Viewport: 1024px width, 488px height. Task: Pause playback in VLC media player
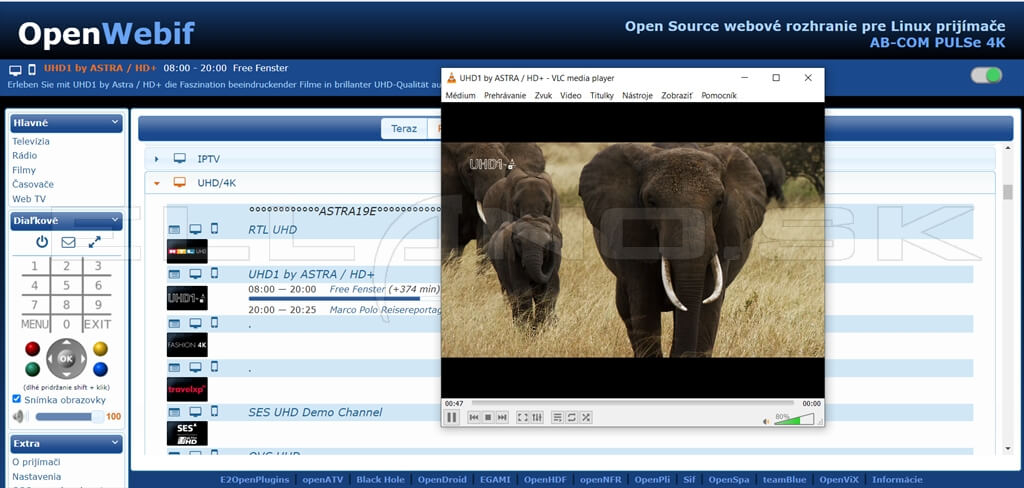(452, 417)
